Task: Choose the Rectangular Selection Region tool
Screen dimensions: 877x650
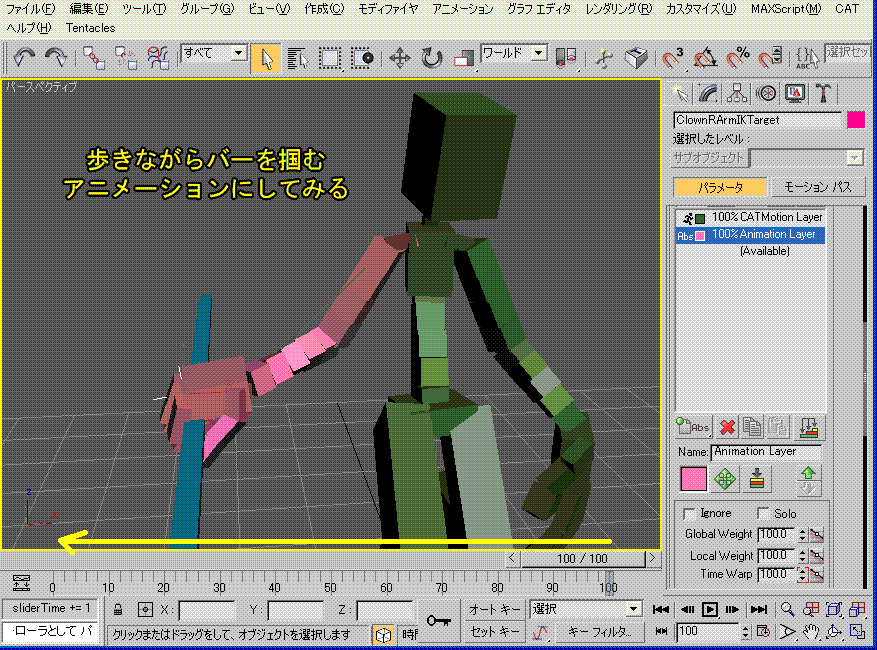Action: click(329, 58)
